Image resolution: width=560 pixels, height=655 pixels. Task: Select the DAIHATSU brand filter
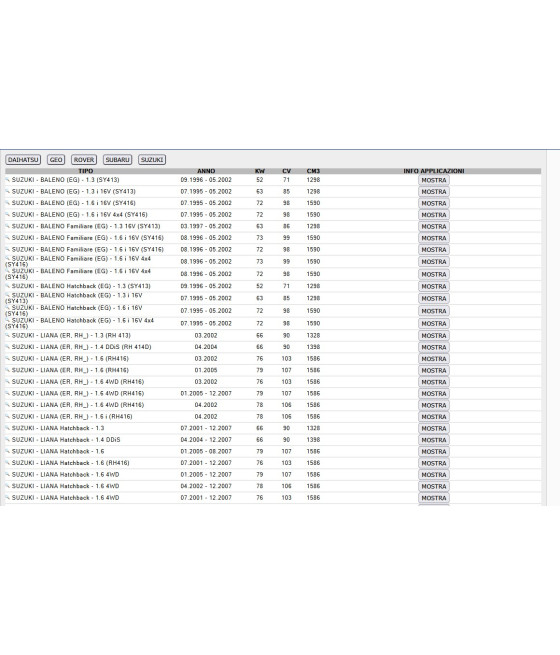point(23,160)
